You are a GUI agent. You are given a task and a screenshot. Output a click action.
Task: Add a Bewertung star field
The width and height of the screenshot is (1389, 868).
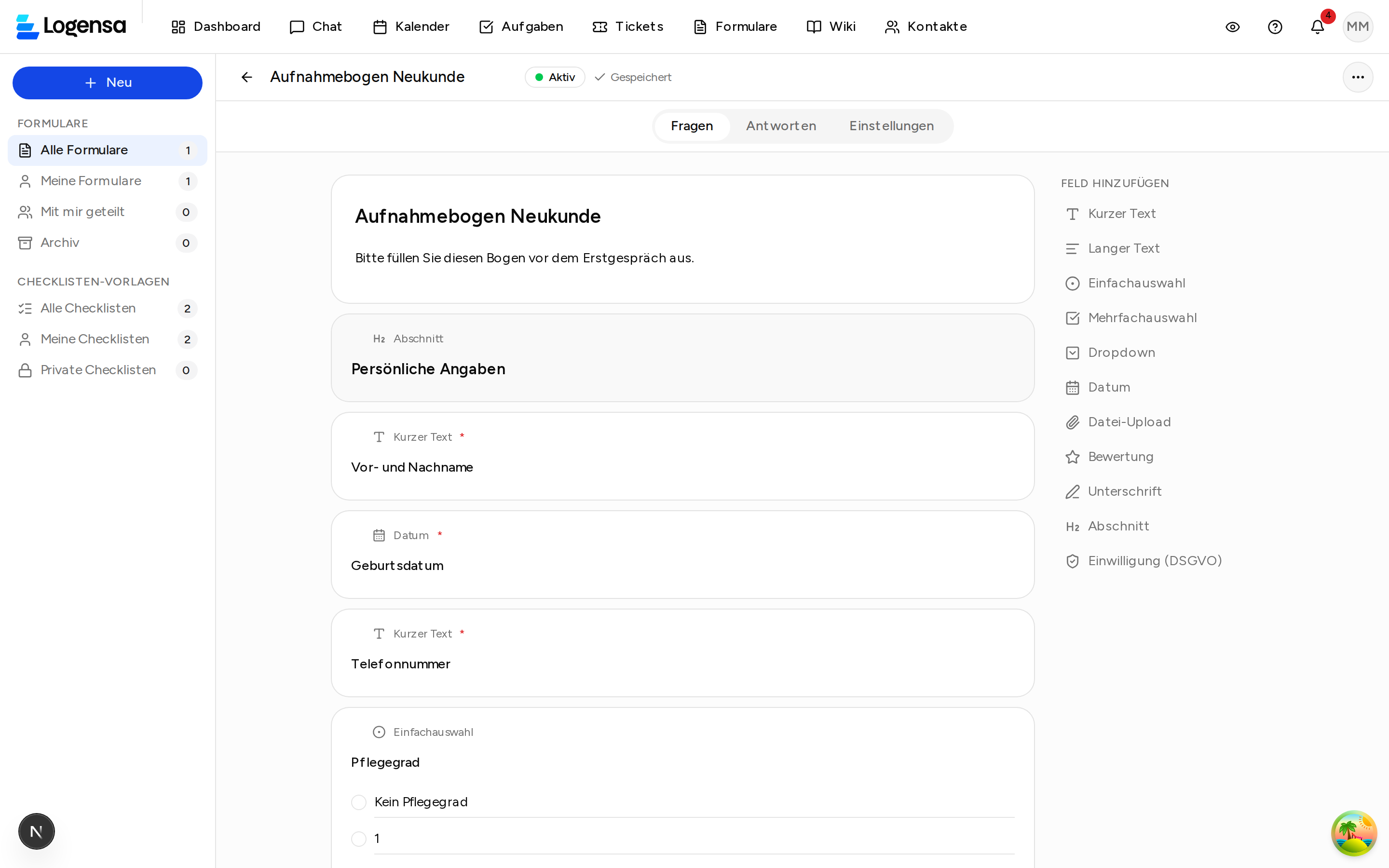coord(1109,457)
